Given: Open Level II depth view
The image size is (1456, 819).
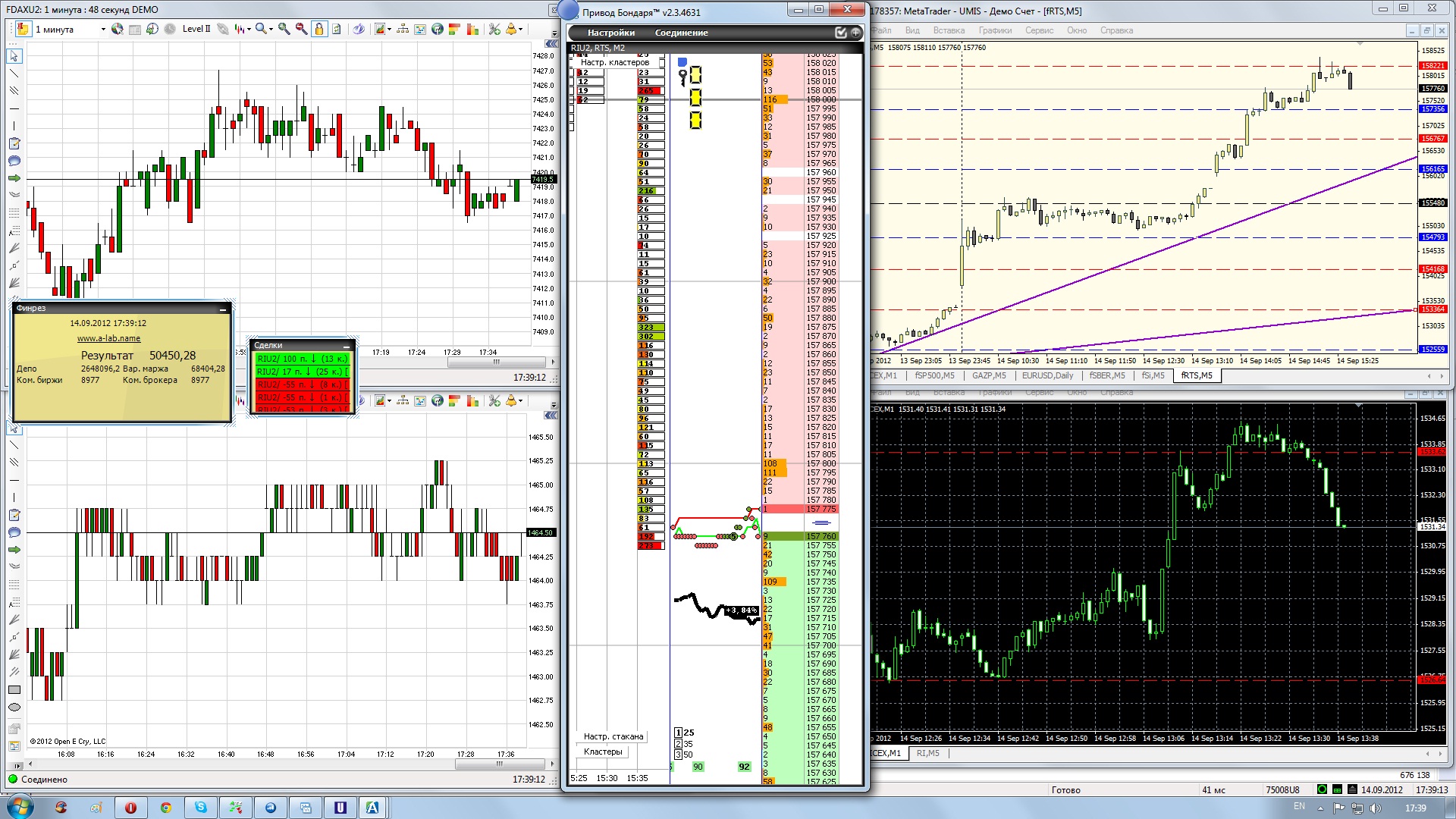Looking at the screenshot, I should (196, 29).
